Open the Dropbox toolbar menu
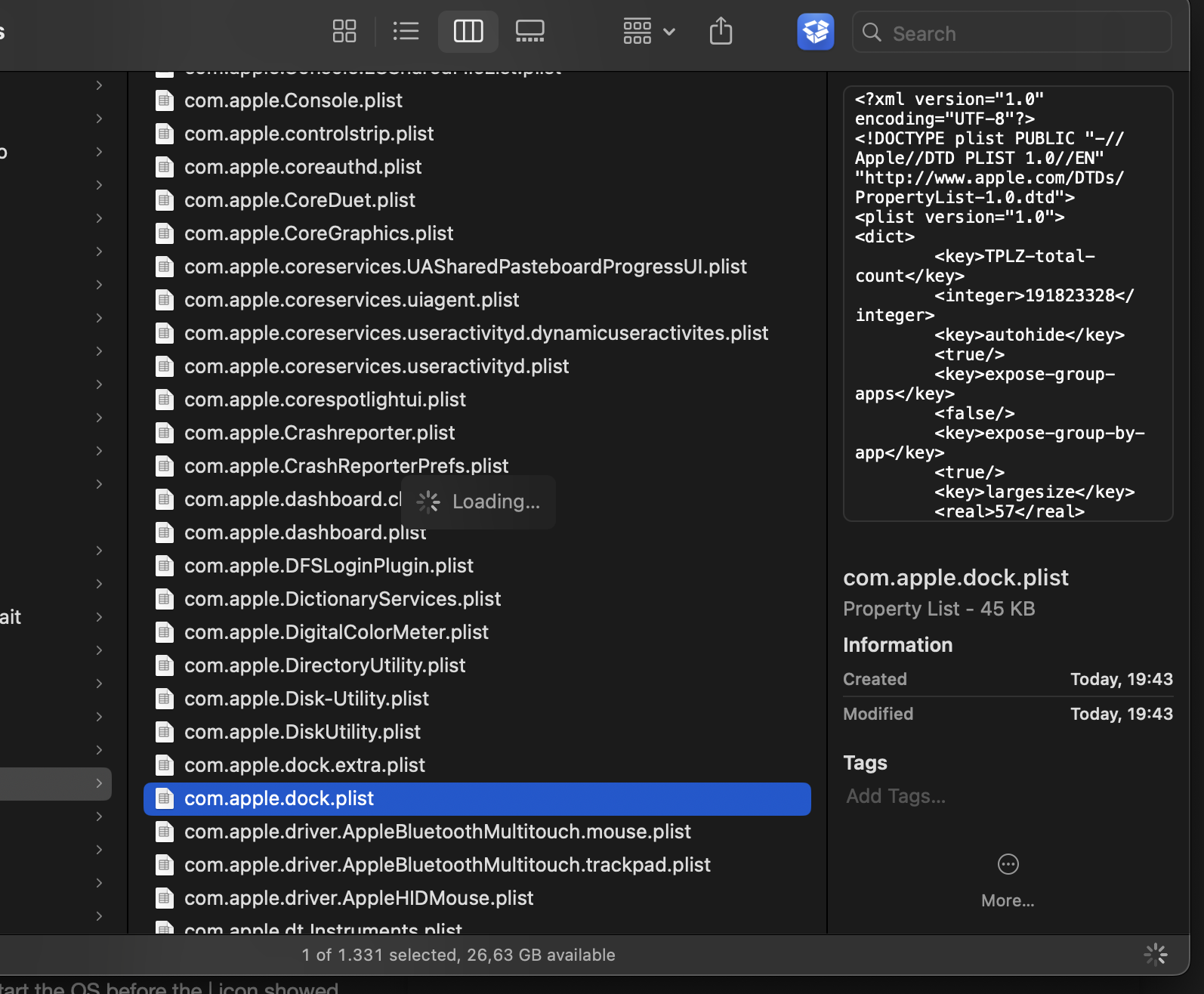Screen dimensions: 1204x994 point(815,32)
